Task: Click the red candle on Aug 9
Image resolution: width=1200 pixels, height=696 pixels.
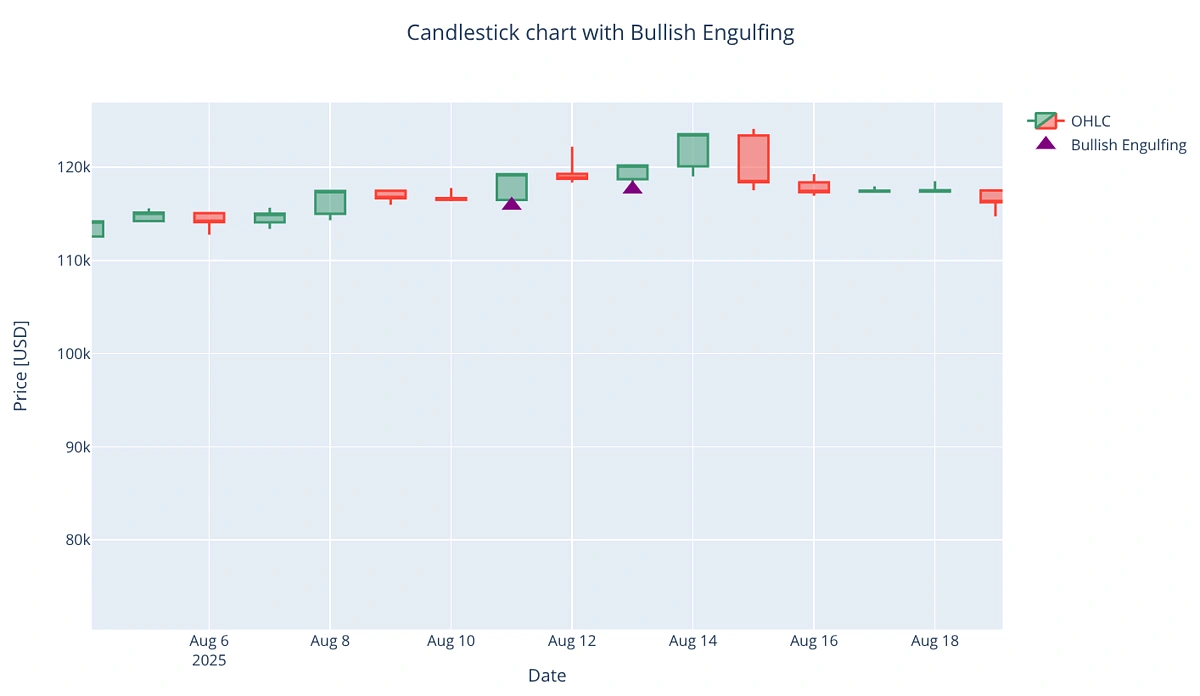Action: tap(390, 194)
